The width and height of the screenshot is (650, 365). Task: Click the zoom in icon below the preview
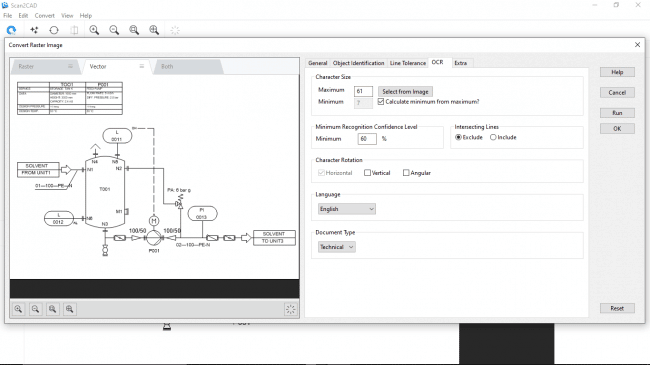pyautogui.click(x=18, y=309)
